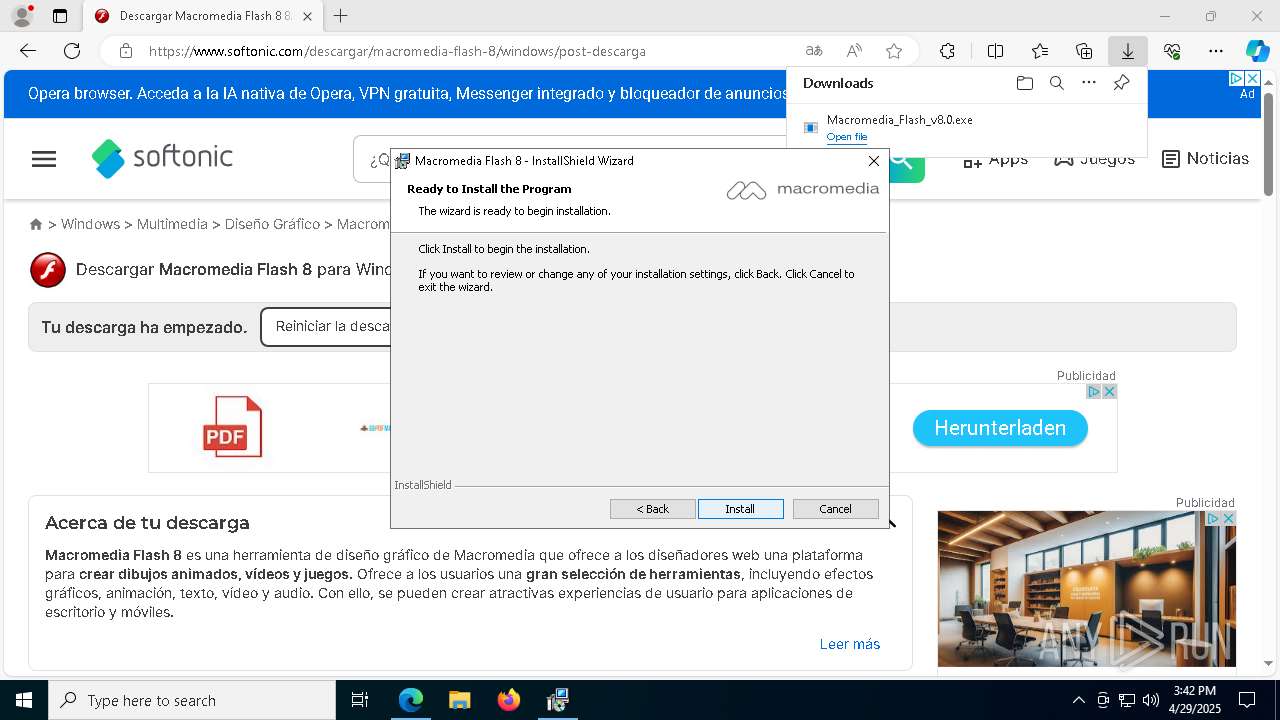
Task: Open notification center icon
Action: (1247, 700)
